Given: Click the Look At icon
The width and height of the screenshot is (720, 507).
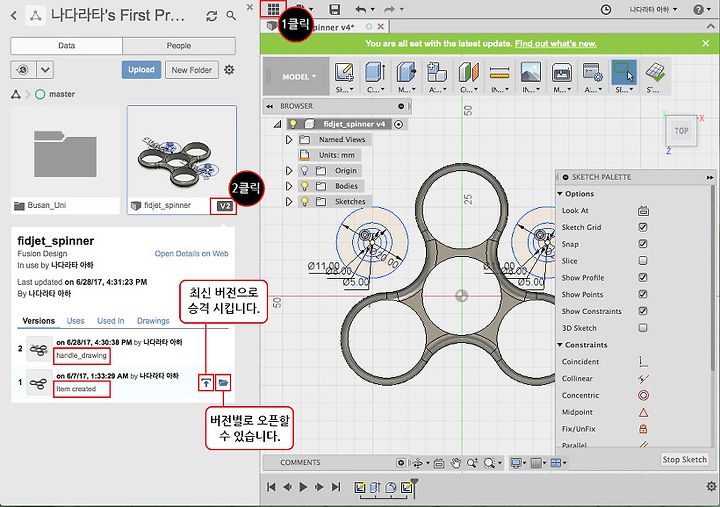Looking at the screenshot, I should click(643, 211).
